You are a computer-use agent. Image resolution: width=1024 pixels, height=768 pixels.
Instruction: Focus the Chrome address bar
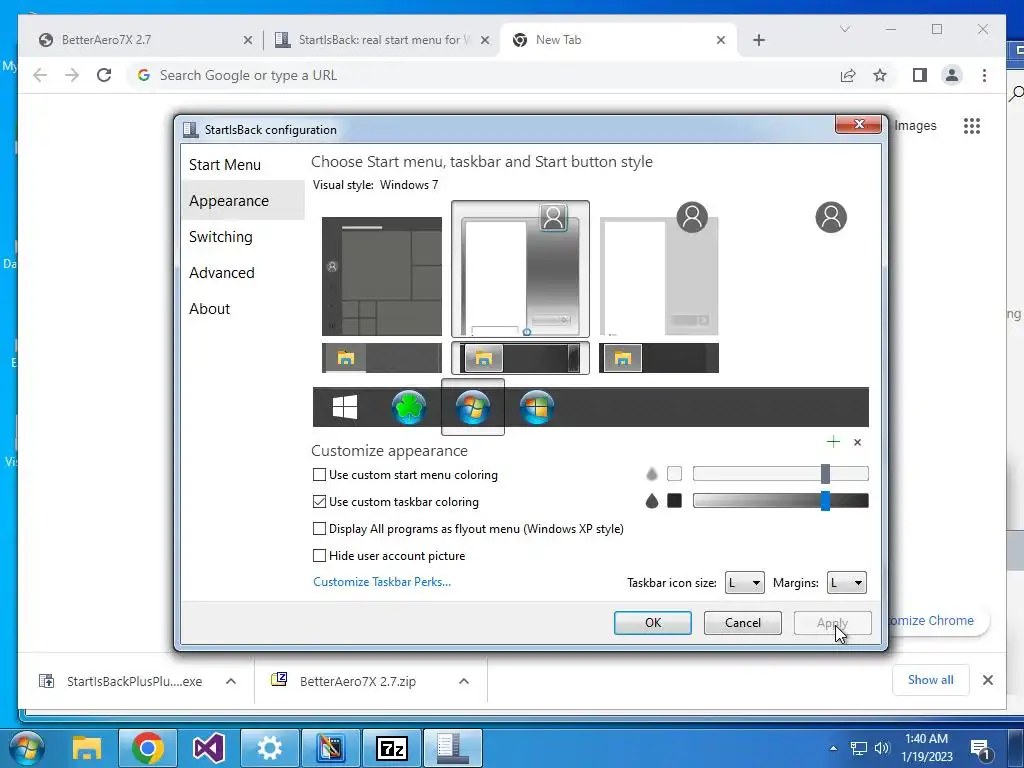(x=483, y=75)
